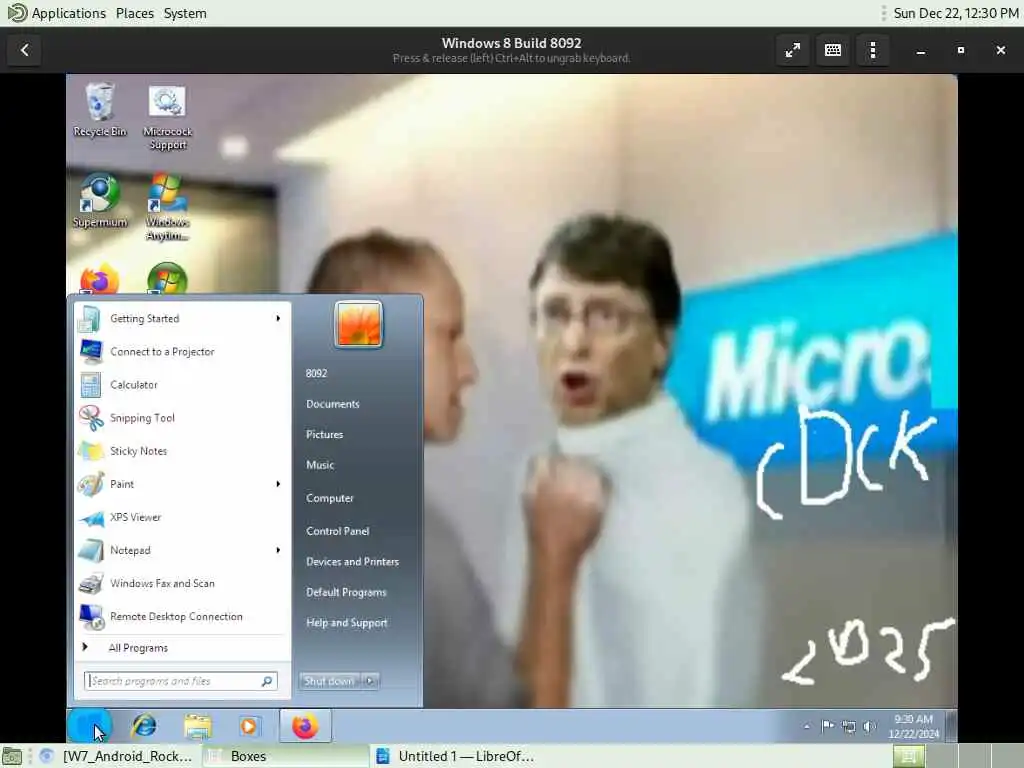1024x768 pixels.
Task: Open Music from Start menu
Action: point(320,465)
